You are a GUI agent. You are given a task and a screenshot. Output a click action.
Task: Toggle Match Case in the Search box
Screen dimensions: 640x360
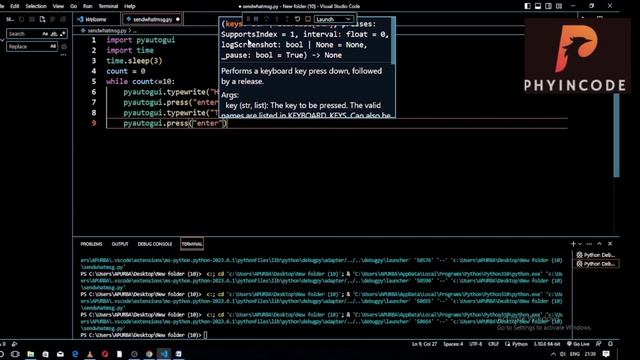(x=45, y=34)
